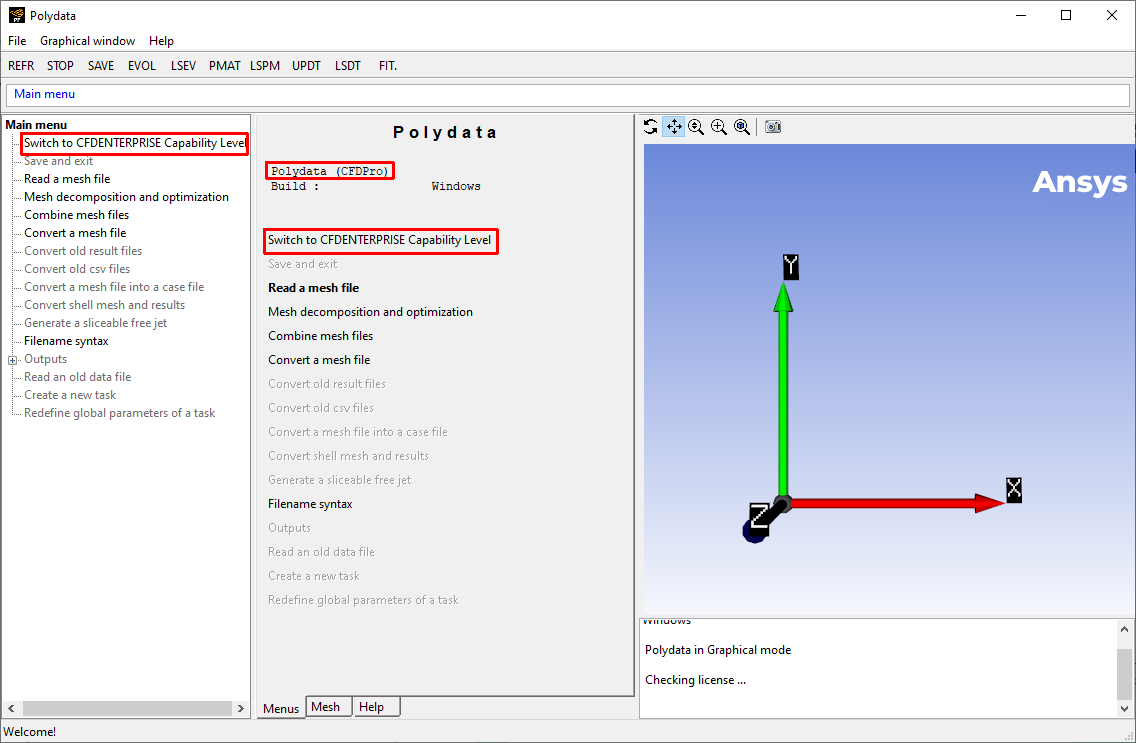Image resolution: width=1136 pixels, height=743 pixels.
Task: Click the zoom-in plus magnifier icon
Action: point(719,126)
